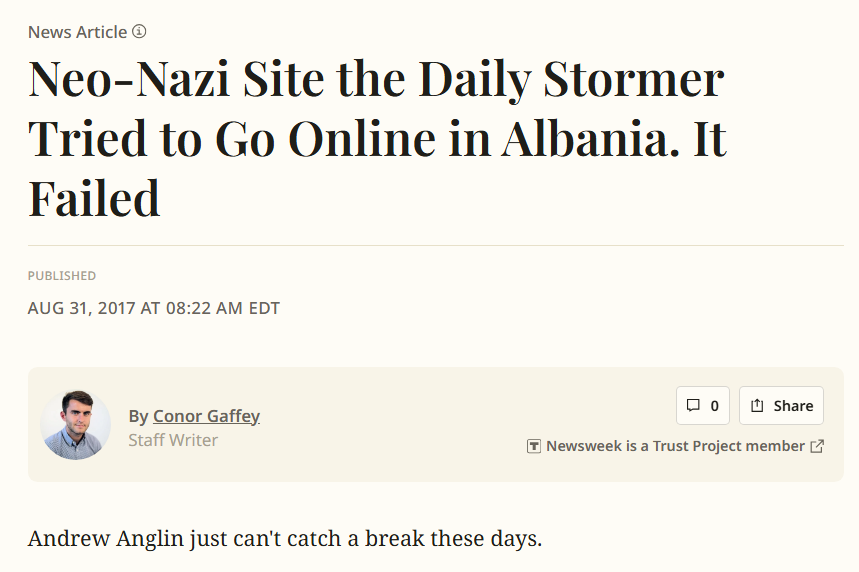
Task: Click the external link arrow icon
Action: 817,446
